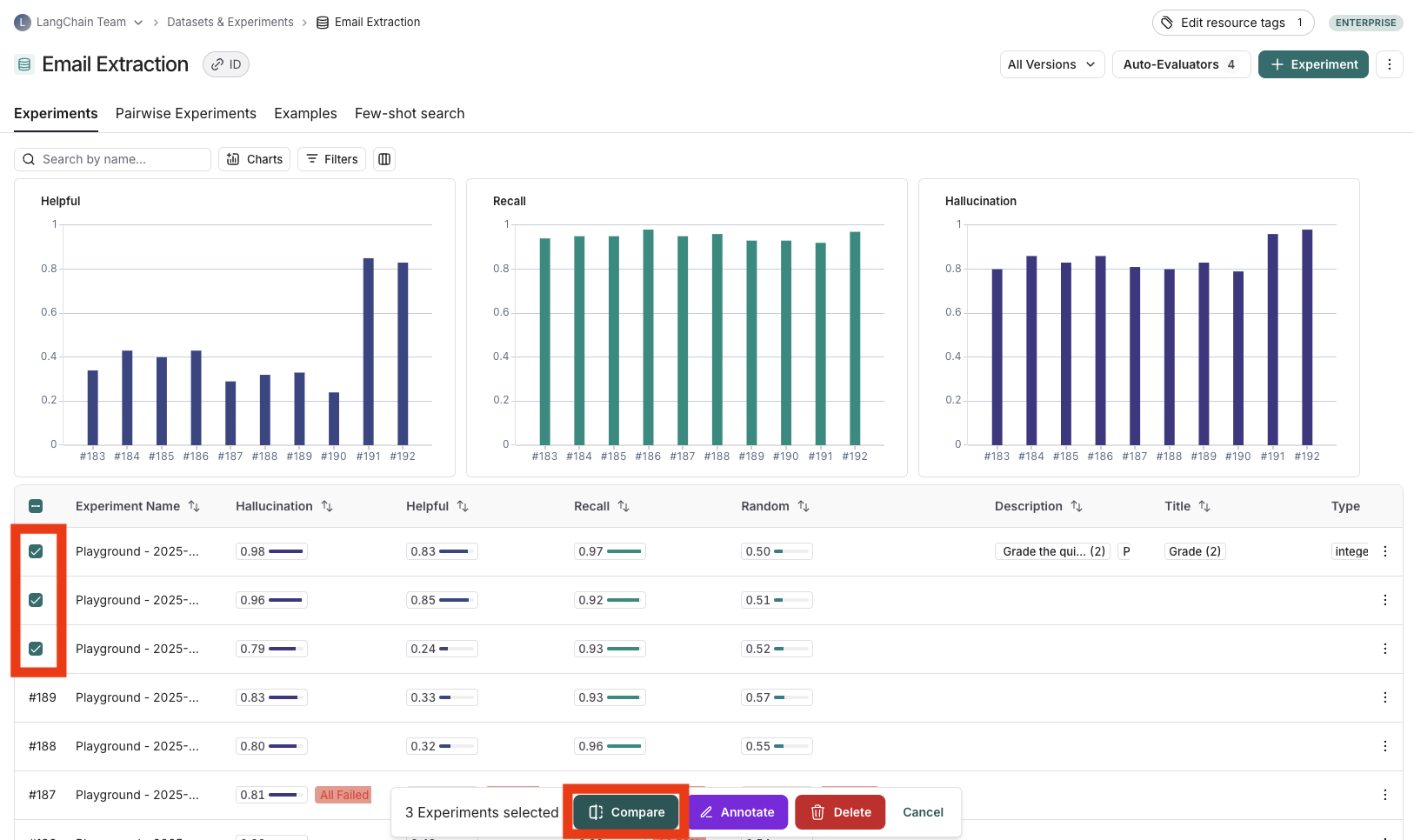Open the column visibility icon next to Filters

pos(384,159)
